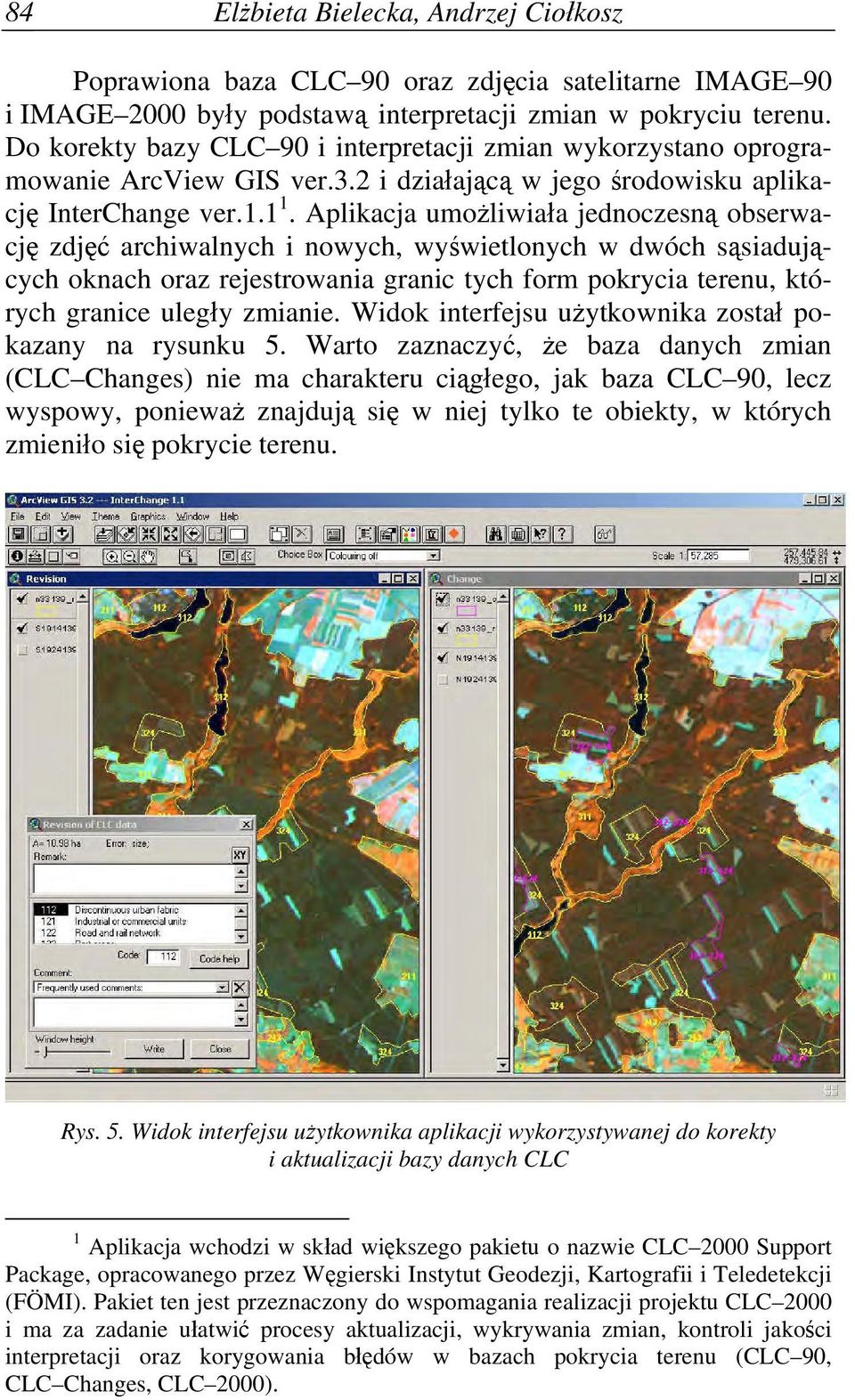Click the Remark box scroll-down arrow
The width and height of the screenshot is (855, 1400).
pos(241,886)
